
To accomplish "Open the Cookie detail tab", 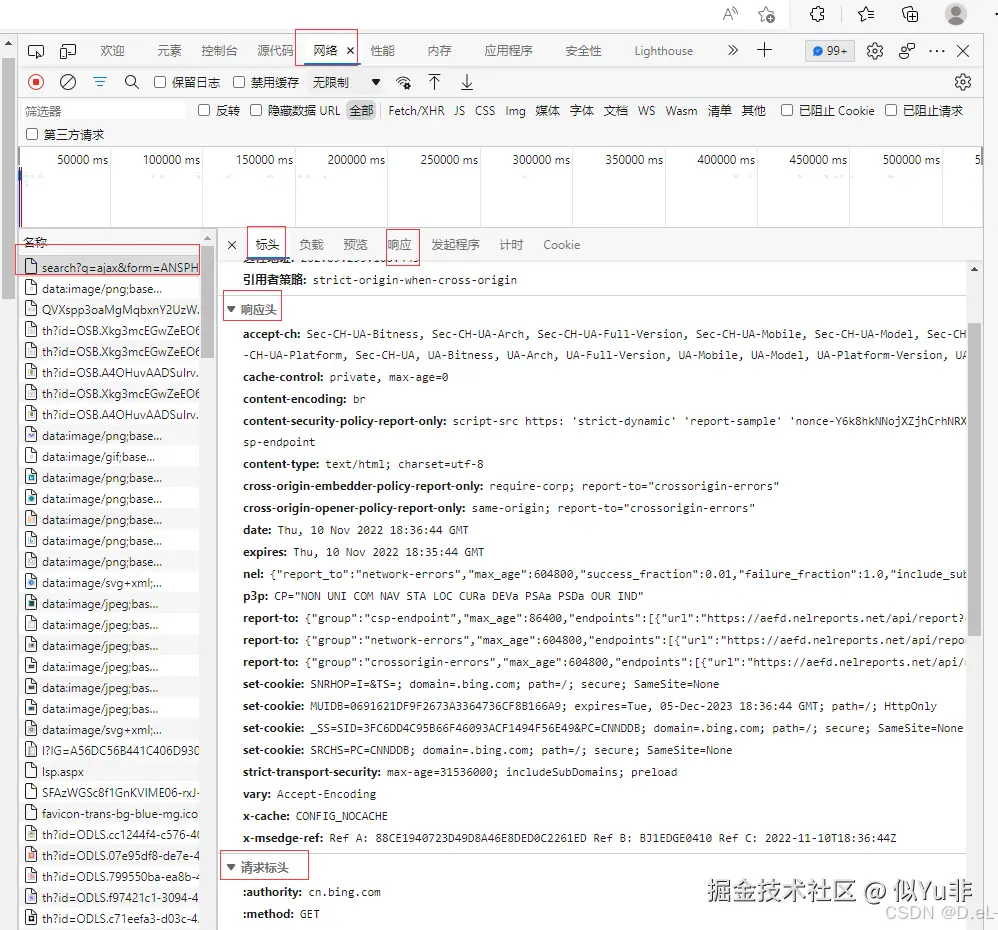I will tap(561, 245).
